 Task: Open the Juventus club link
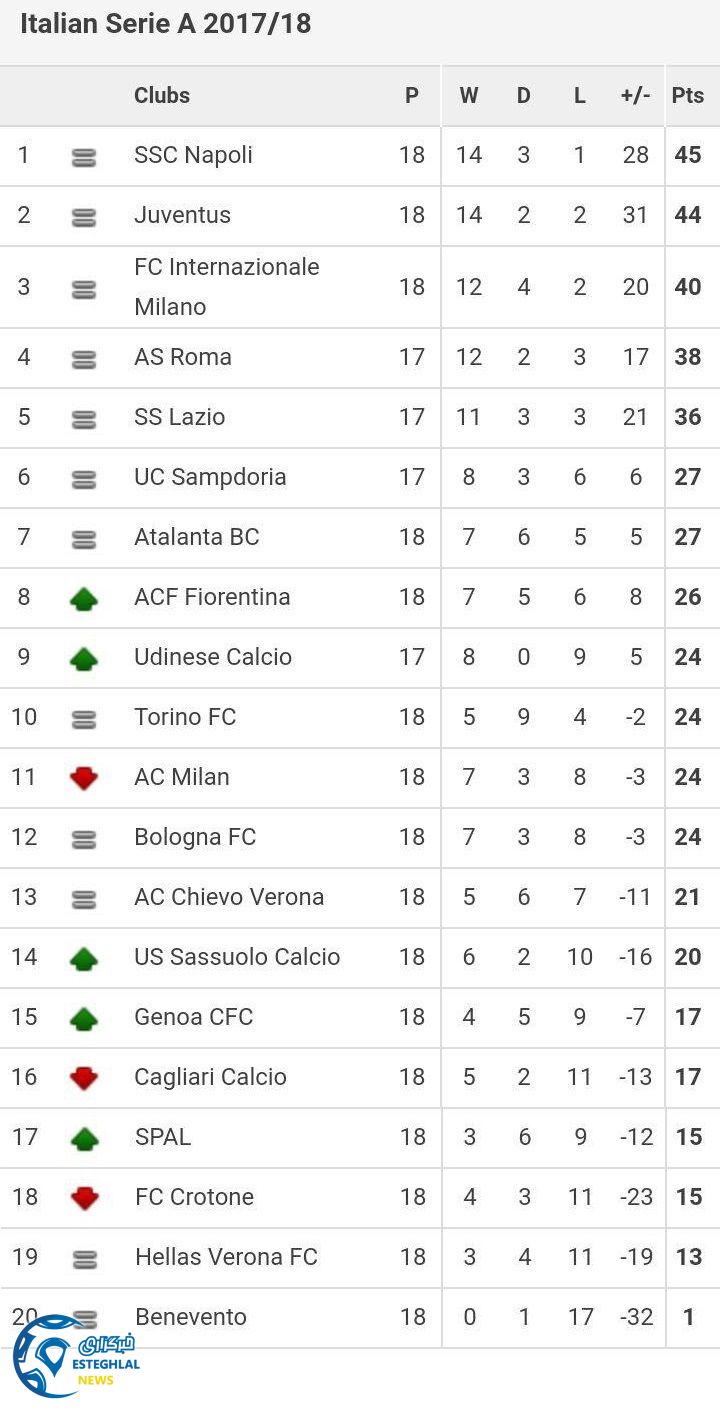click(182, 215)
